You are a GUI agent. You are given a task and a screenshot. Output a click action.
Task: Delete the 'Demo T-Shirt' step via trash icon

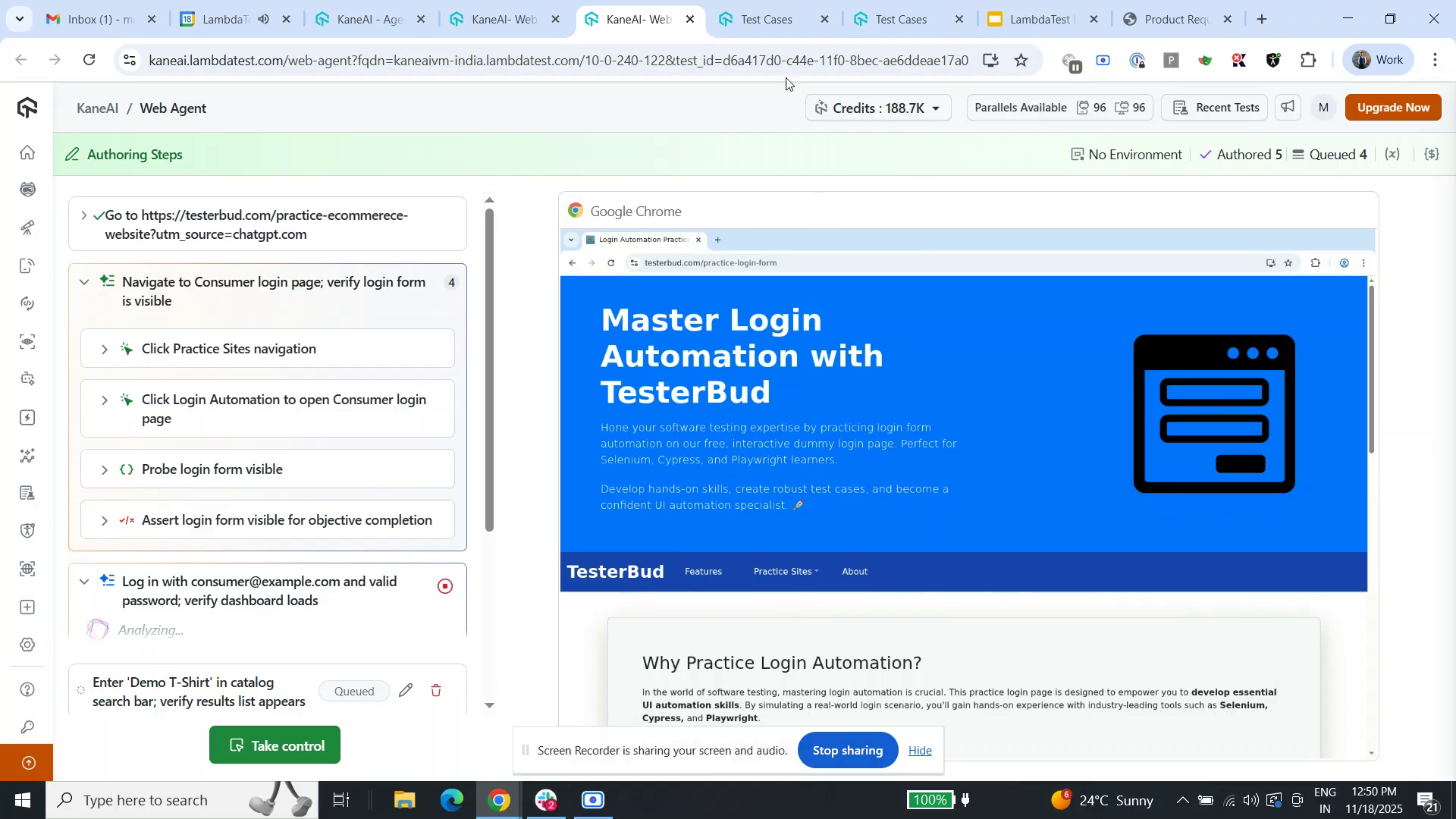point(437,691)
